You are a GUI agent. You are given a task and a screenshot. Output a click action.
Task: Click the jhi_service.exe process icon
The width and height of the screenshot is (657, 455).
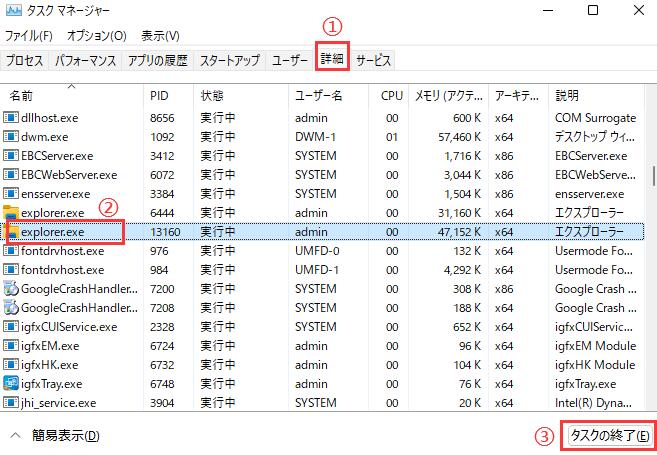click(11, 403)
